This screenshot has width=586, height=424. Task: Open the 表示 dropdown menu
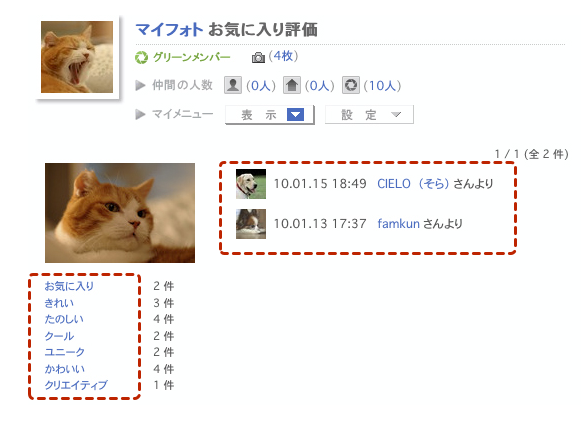(270, 115)
